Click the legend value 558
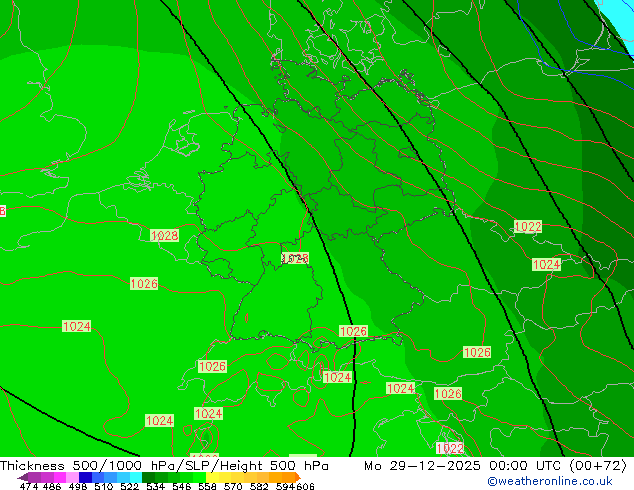 pos(207,486)
